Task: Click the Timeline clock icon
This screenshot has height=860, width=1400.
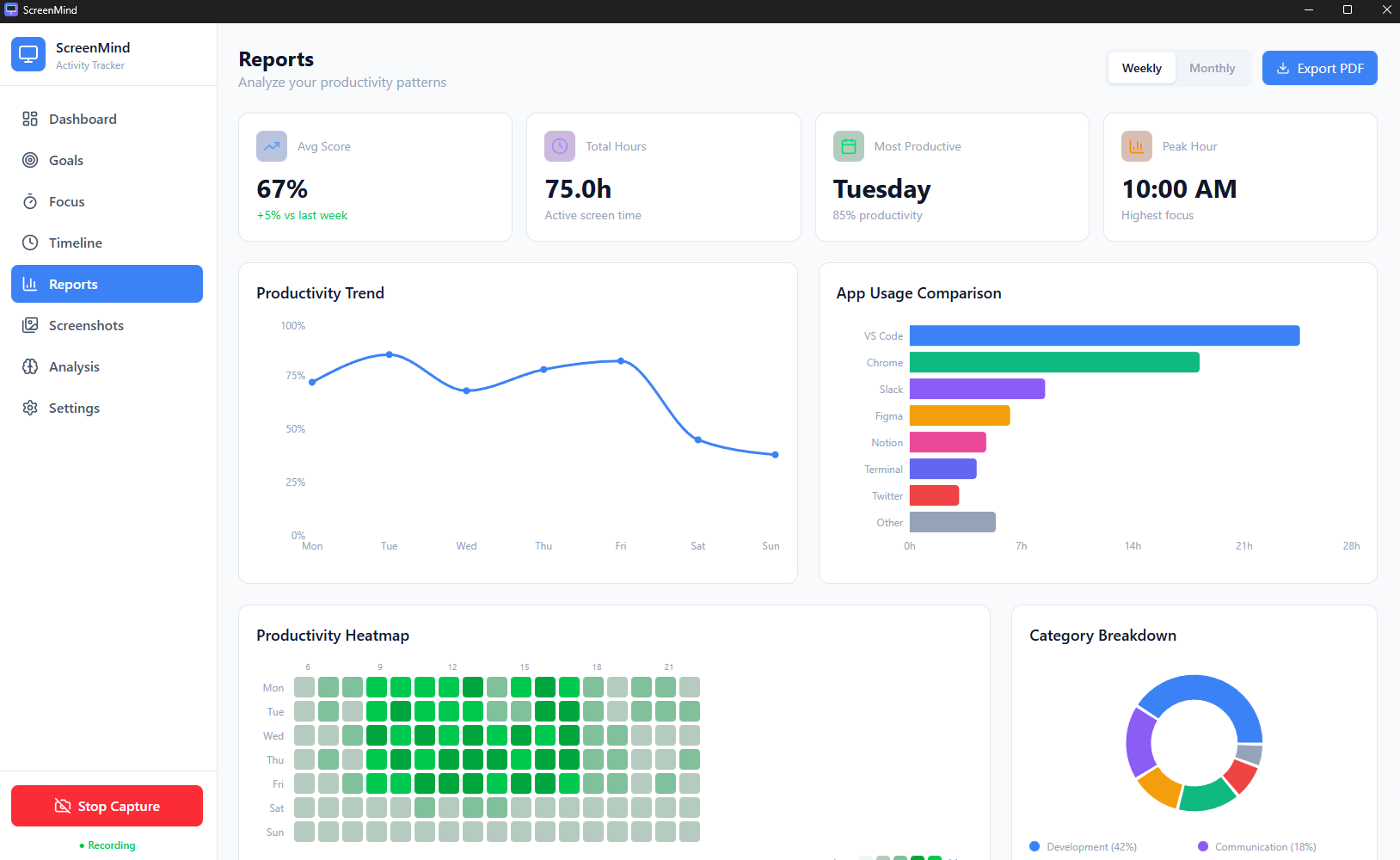Action: (x=29, y=243)
